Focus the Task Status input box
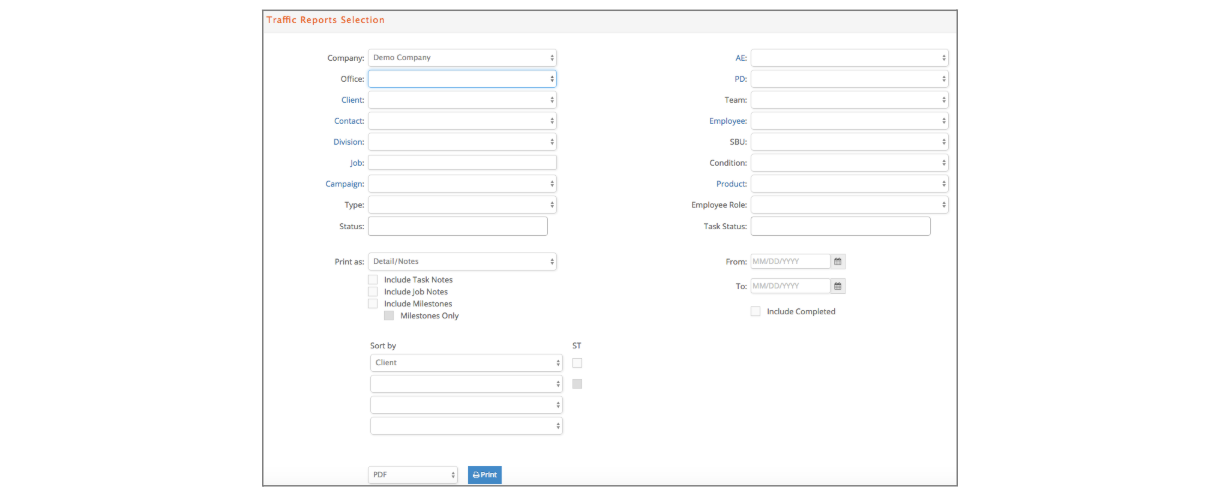Viewport: 1220px width, 499px height. pyautogui.click(x=840, y=227)
